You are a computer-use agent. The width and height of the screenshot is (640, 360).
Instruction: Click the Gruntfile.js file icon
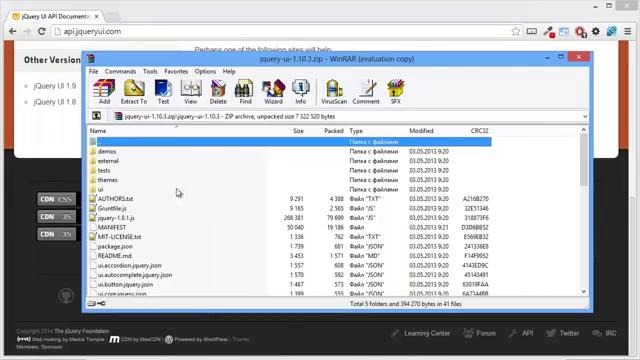(x=93, y=208)
